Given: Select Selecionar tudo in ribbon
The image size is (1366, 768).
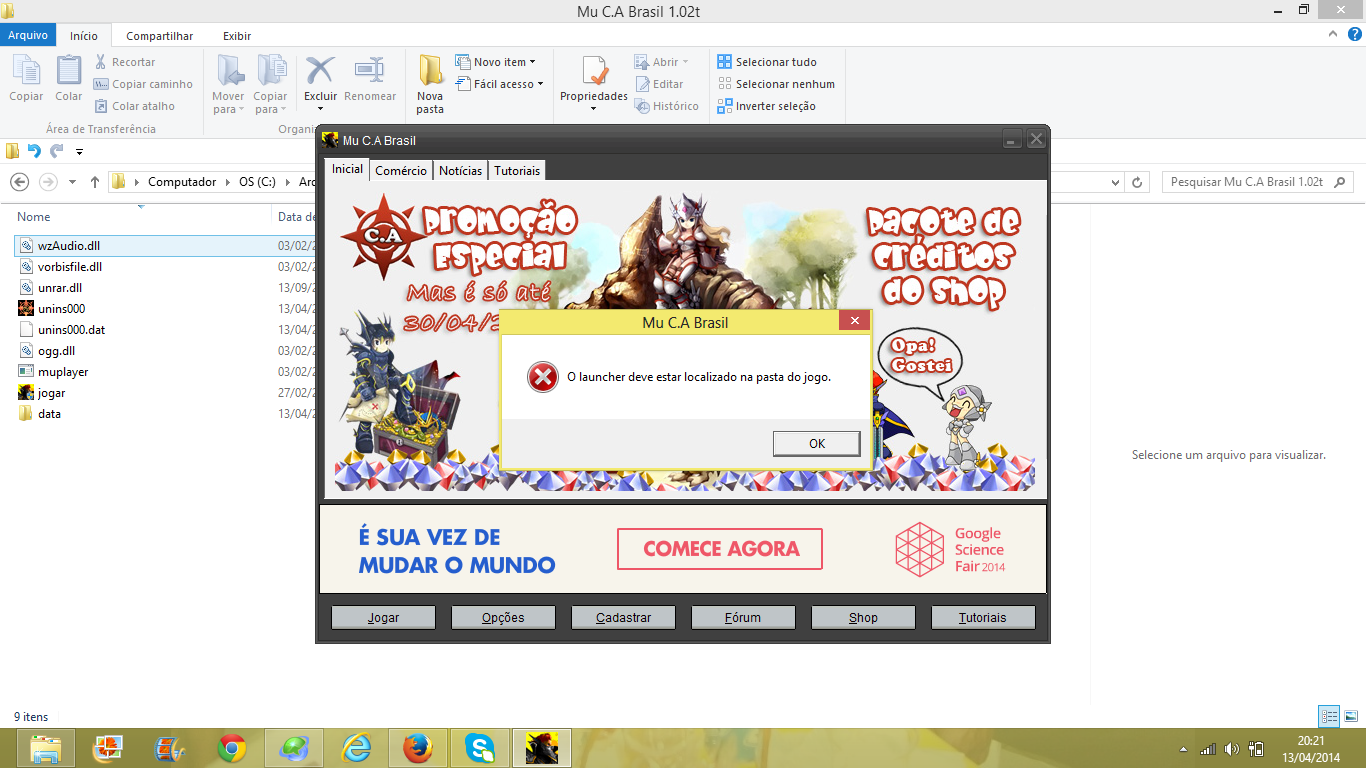Looking at the screenshot, I should 767,62.
